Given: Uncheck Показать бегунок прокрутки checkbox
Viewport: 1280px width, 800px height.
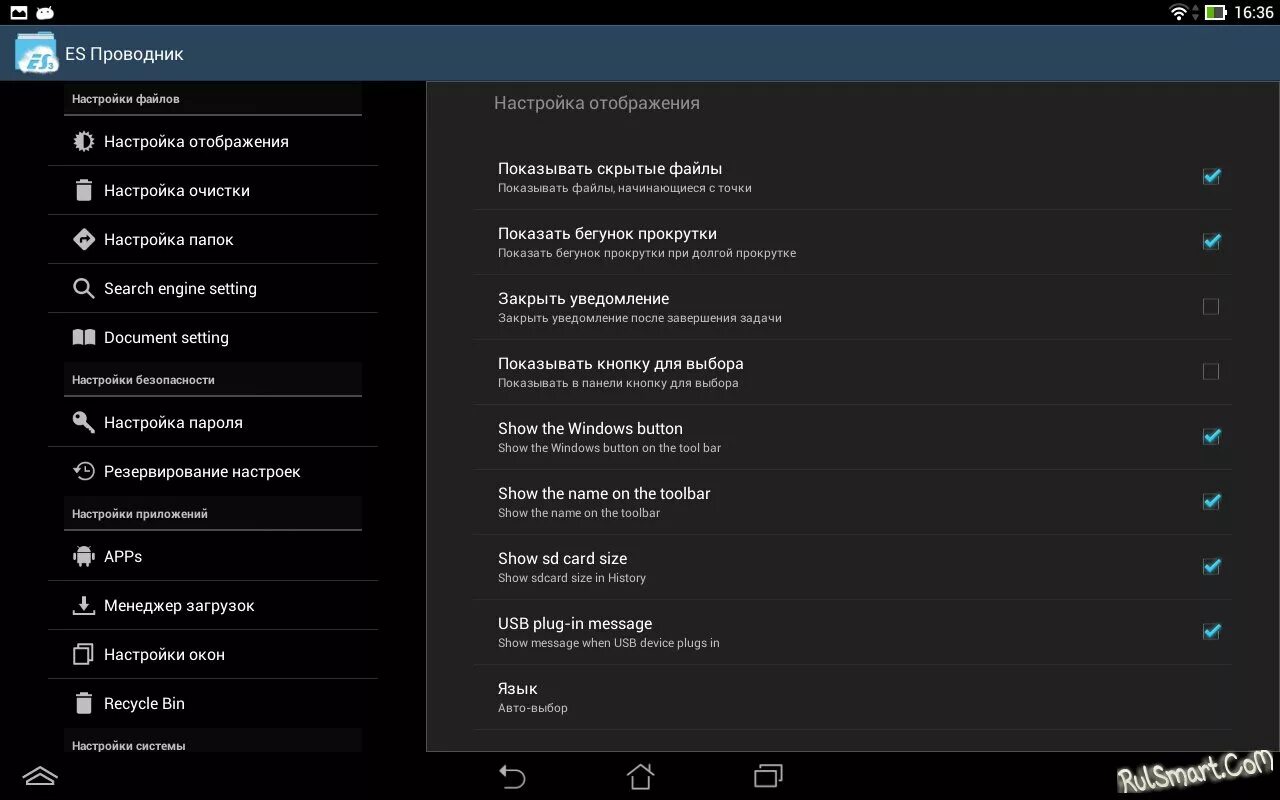Looking at the screenshot, I should [x=1211, y=241].
